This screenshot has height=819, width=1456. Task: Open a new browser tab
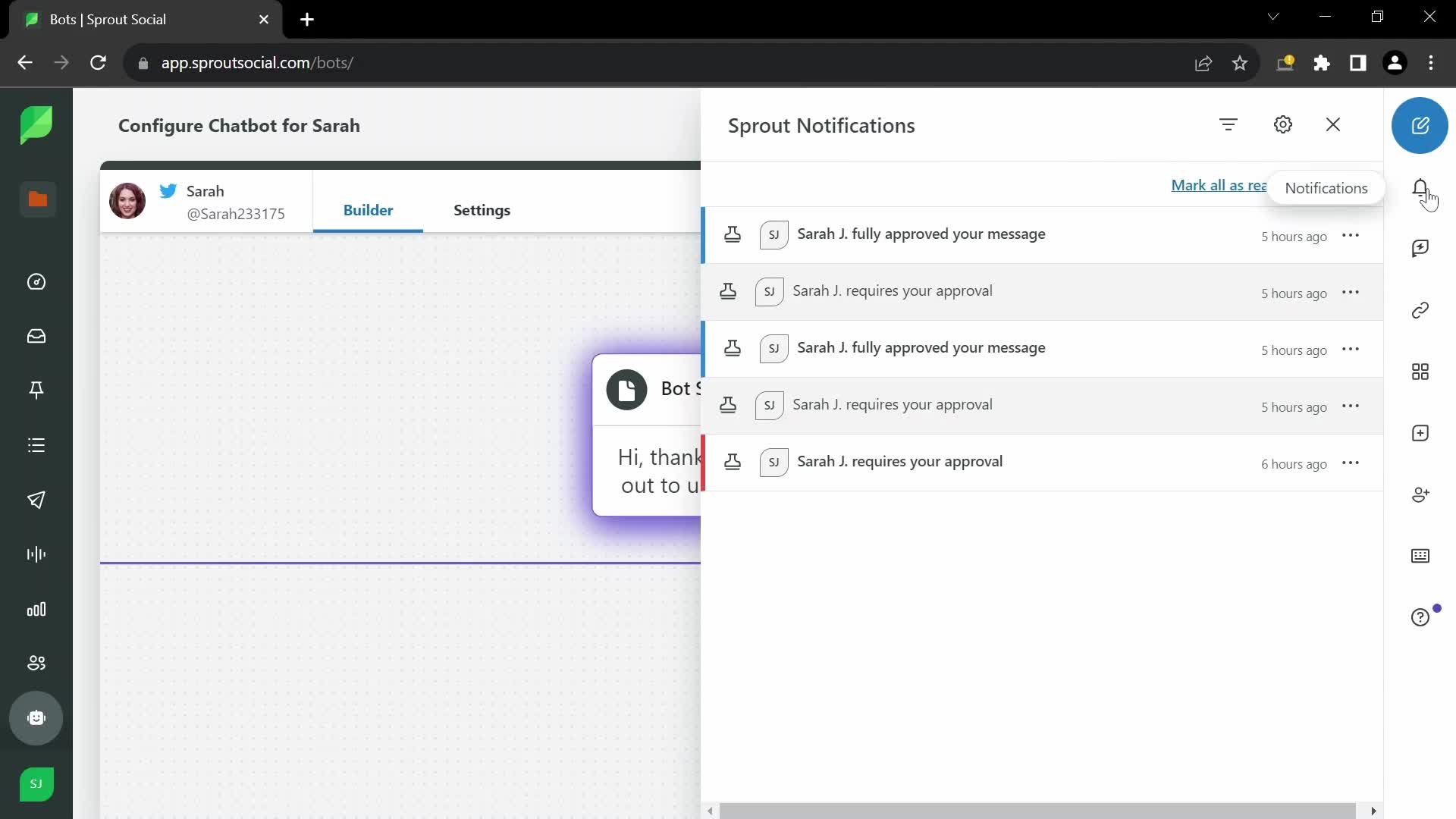(x=307, y=20)
